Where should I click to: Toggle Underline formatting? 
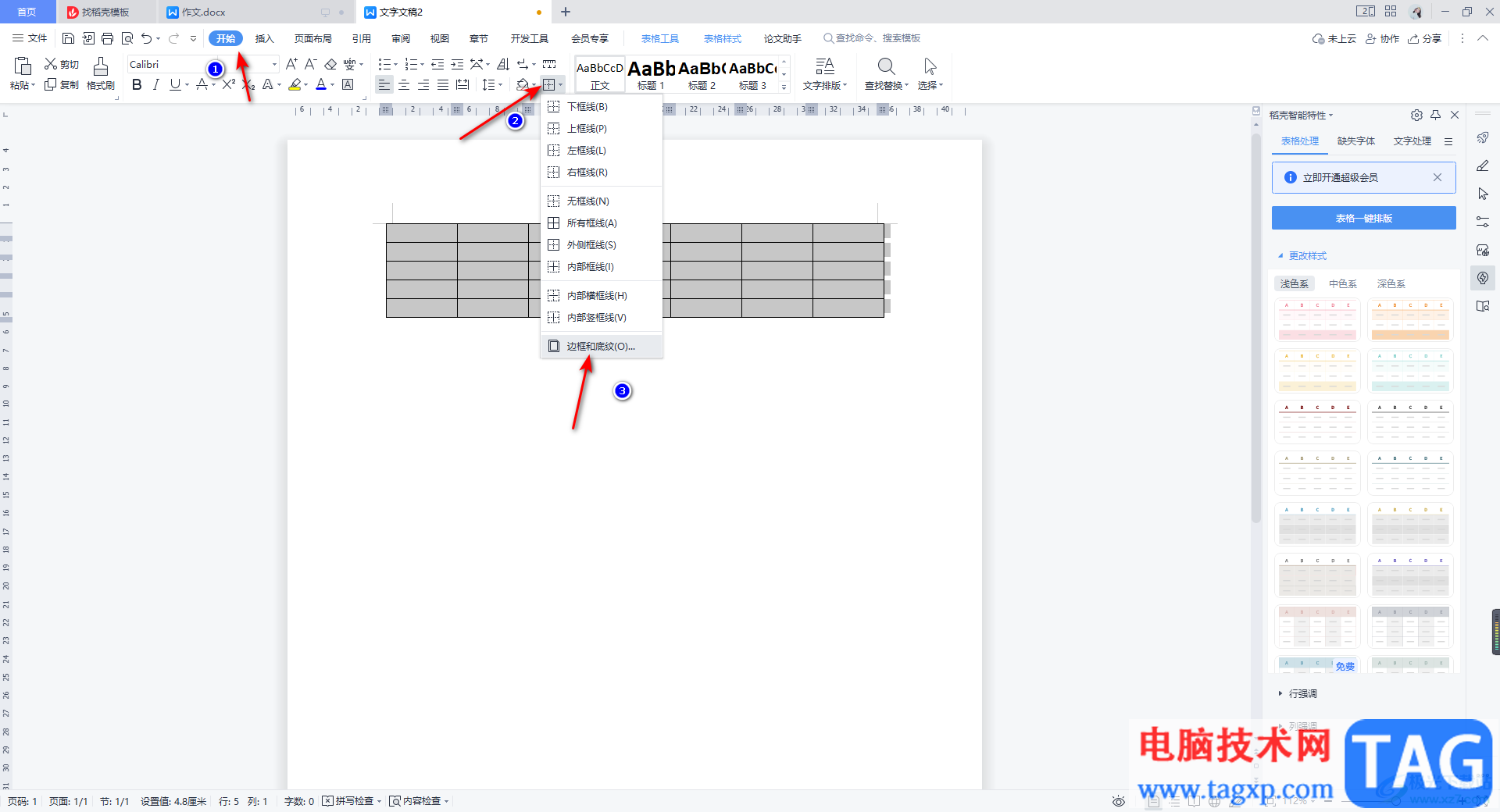pos(175,84)
